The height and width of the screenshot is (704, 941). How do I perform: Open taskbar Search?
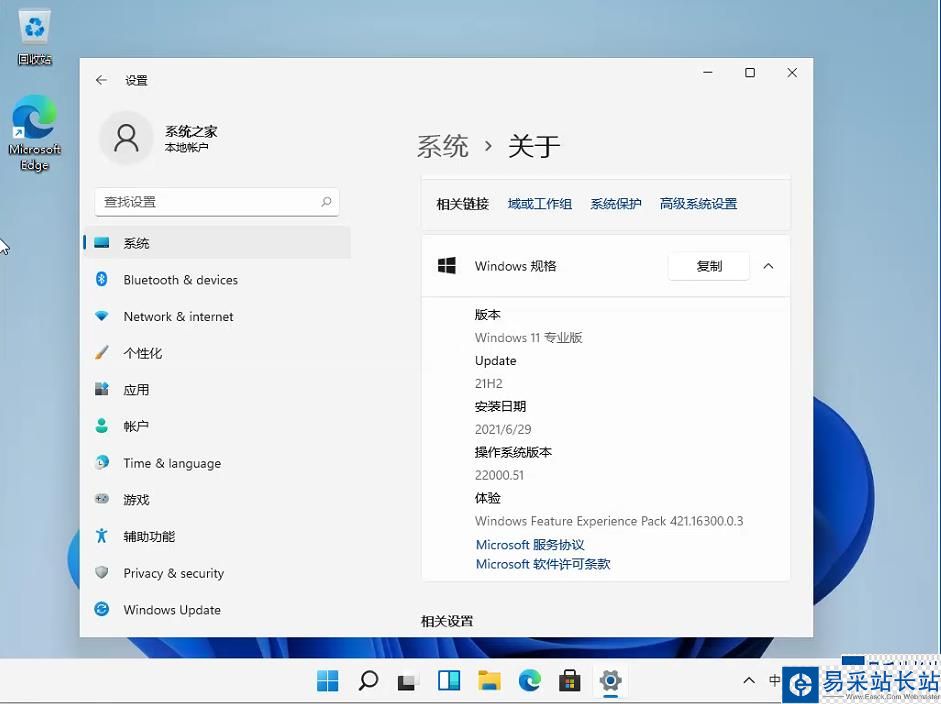pyautogui.click(x=368, y=681)
